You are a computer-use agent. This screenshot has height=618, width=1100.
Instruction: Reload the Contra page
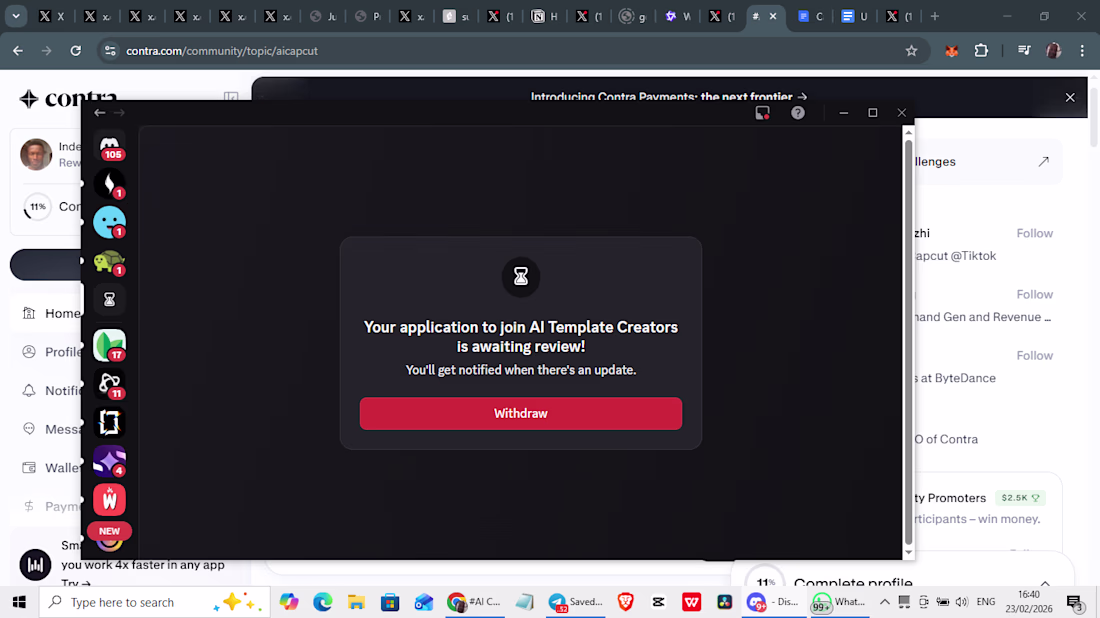(75, 51)
